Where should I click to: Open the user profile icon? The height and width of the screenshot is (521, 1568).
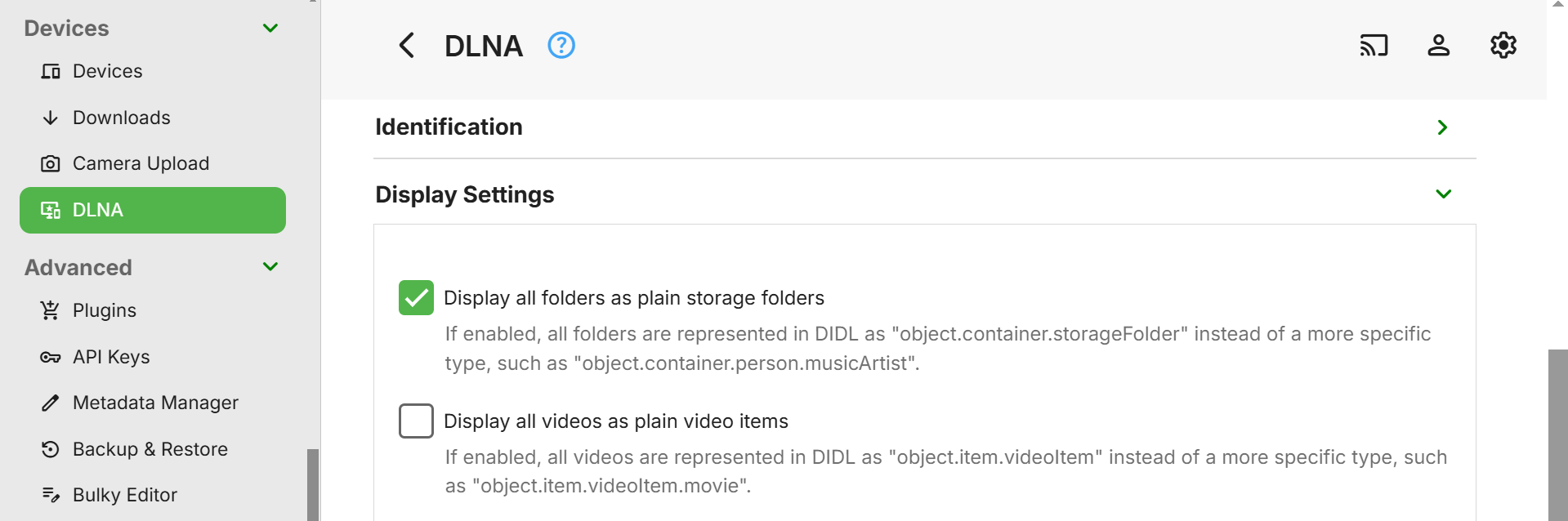tap(1438, 46)
